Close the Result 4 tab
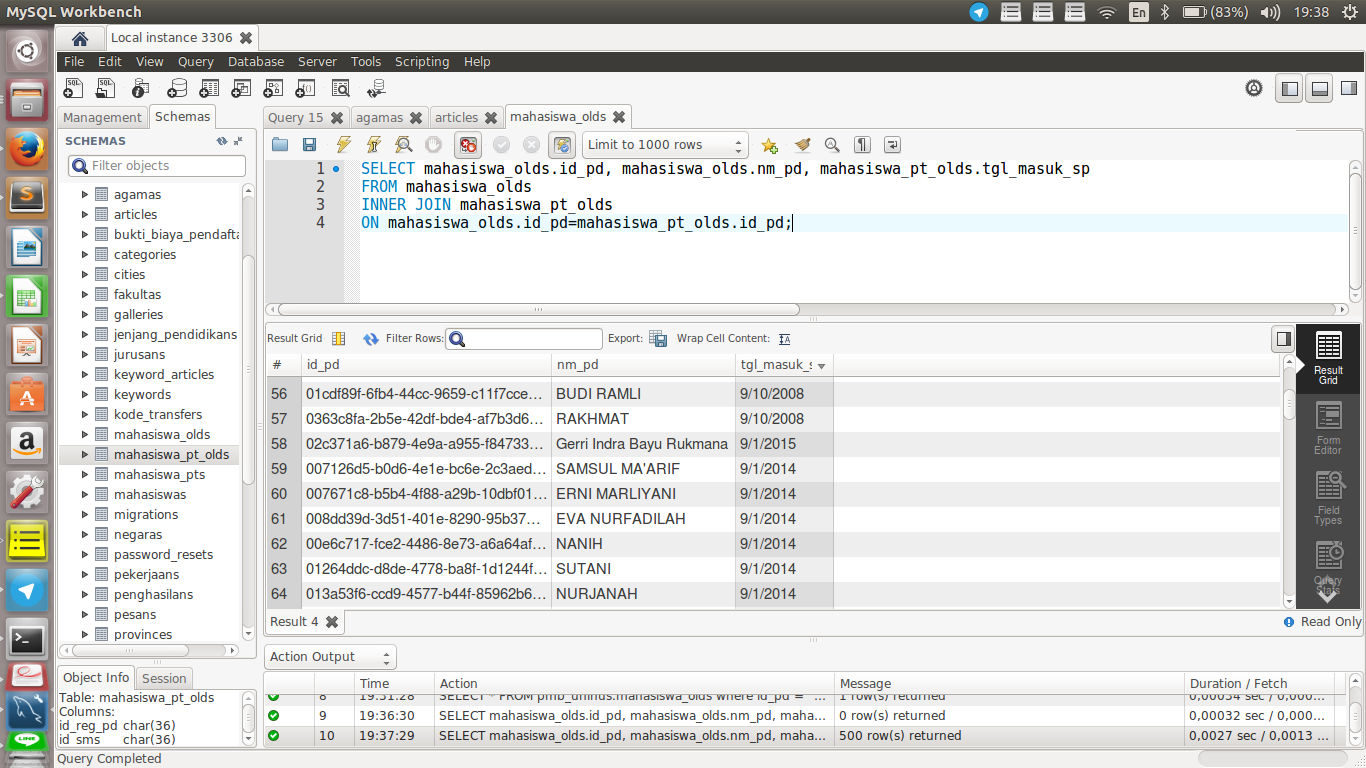This screenshot has width=1366, height=768. click(332, 622)
